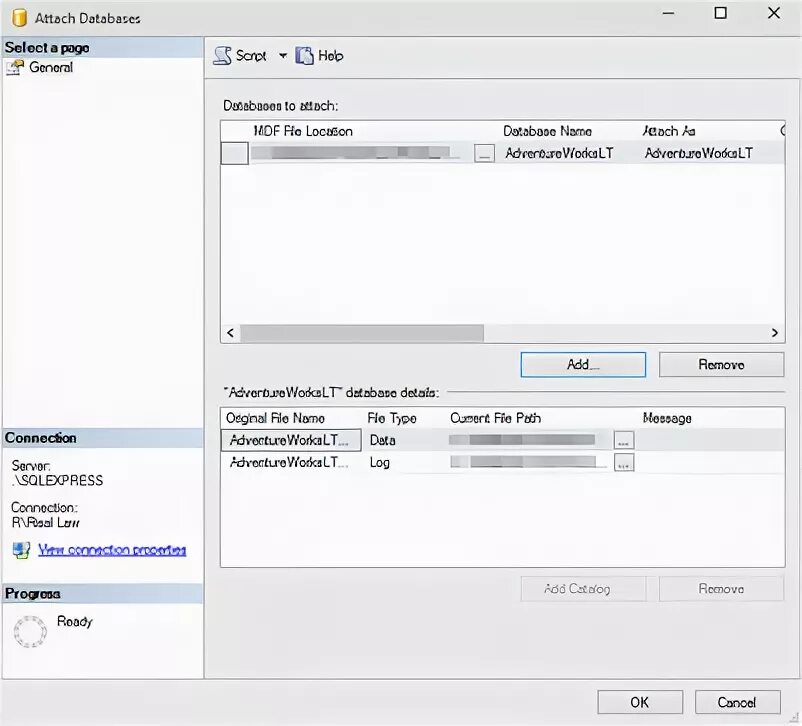
Task: Maximize the Attach Databases window
Action: click(720, 13)
